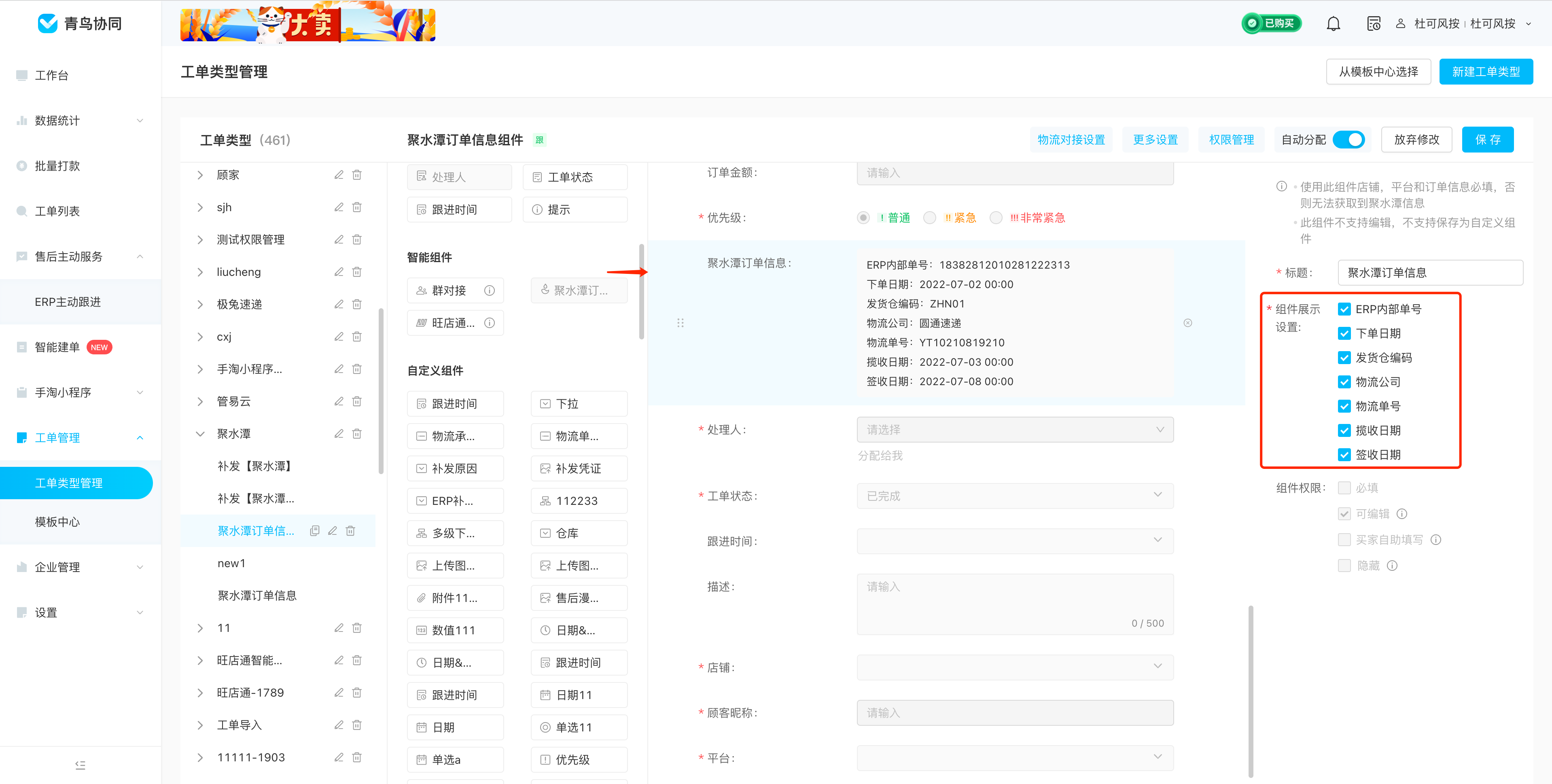Screen dimensions: 1552x784
Task: Open the 店铺 dropdown
Action: pyautogui.click(x=1015, y=667)
